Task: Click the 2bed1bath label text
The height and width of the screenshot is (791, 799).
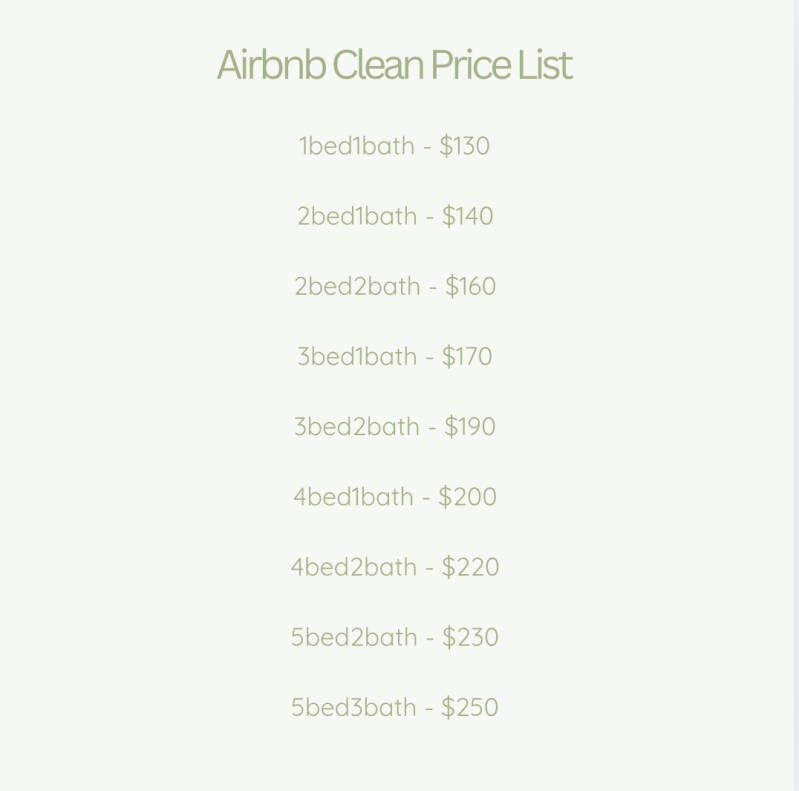Action: 357,216
